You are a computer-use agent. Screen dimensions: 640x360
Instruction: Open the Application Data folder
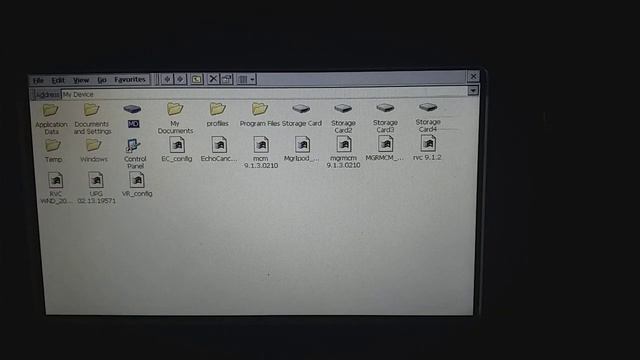click(51, 119)
